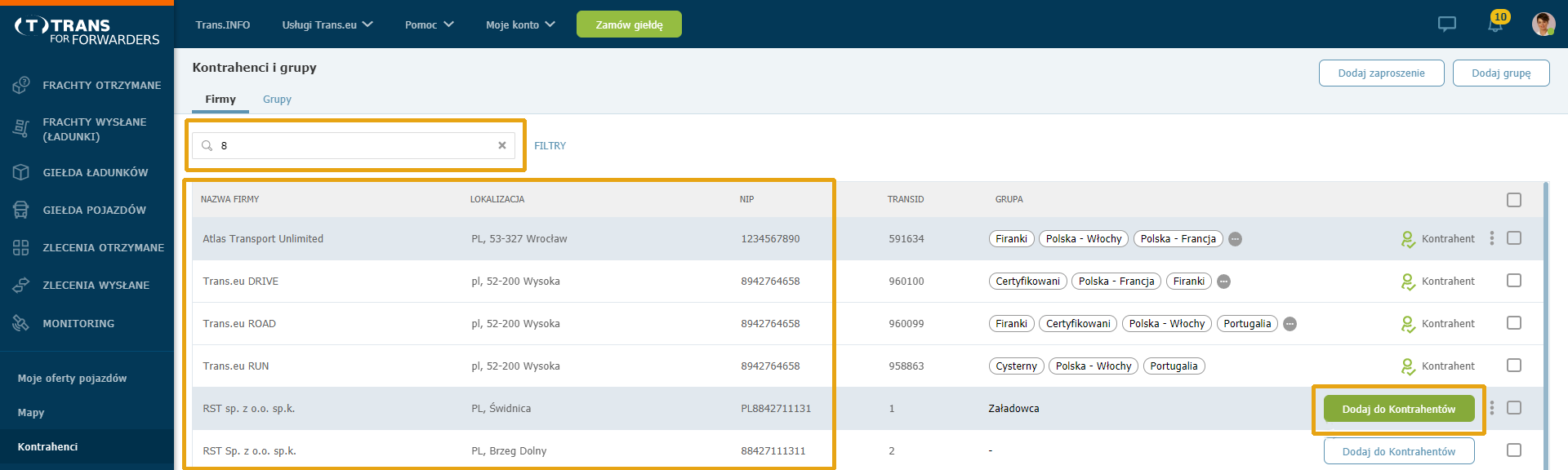Click the Frachty otrzymane sidebar icon
The width and height of the screenshot is (1568, 470).
(x=21, y=85)
